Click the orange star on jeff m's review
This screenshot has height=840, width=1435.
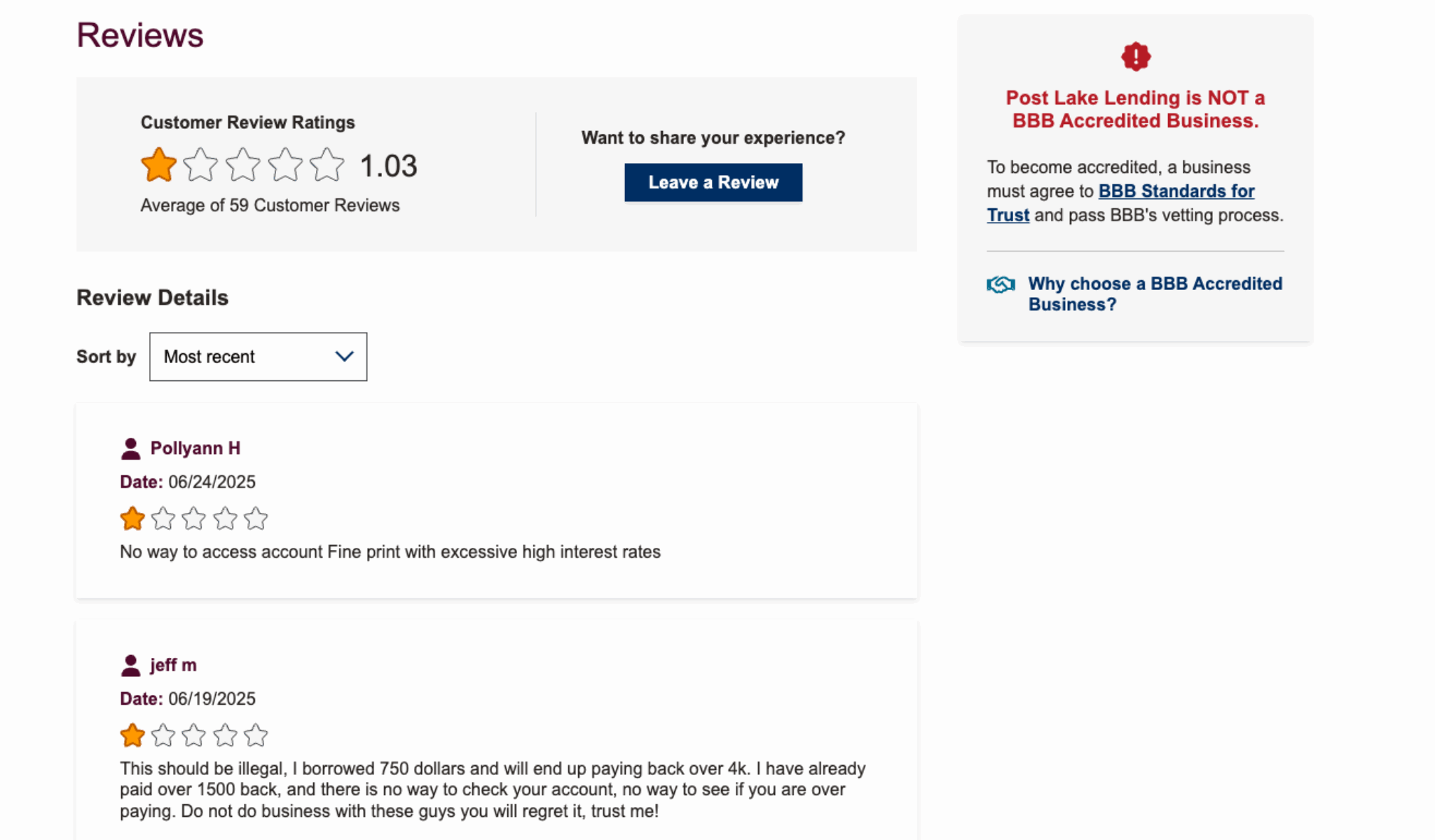tap(132, 736)
